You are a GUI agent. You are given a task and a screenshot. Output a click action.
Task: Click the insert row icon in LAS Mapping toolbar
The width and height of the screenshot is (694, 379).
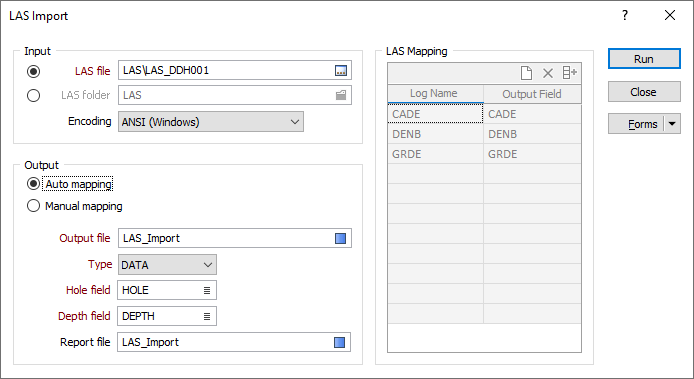[x=569, y=73]
